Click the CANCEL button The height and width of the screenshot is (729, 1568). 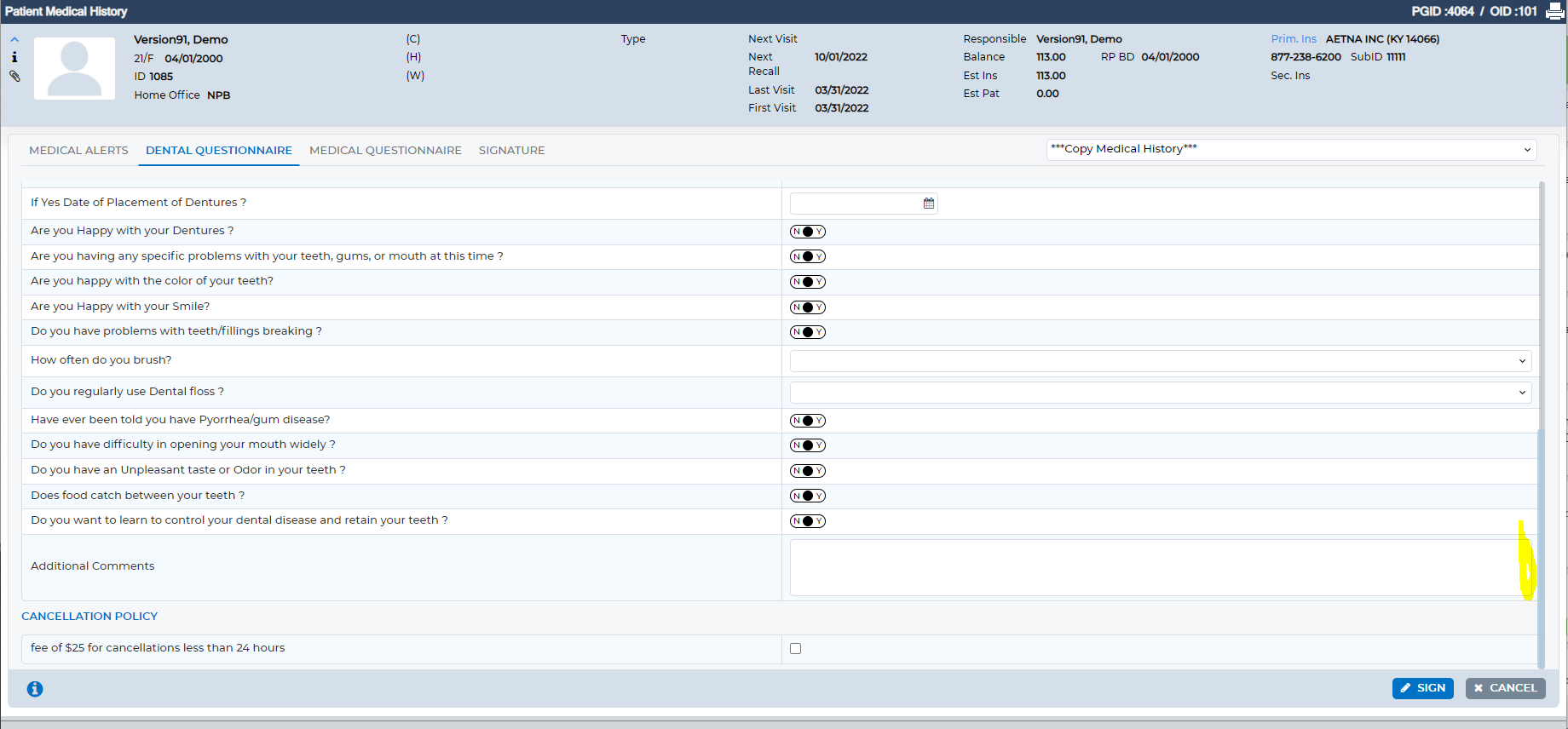click(1505, 688)
